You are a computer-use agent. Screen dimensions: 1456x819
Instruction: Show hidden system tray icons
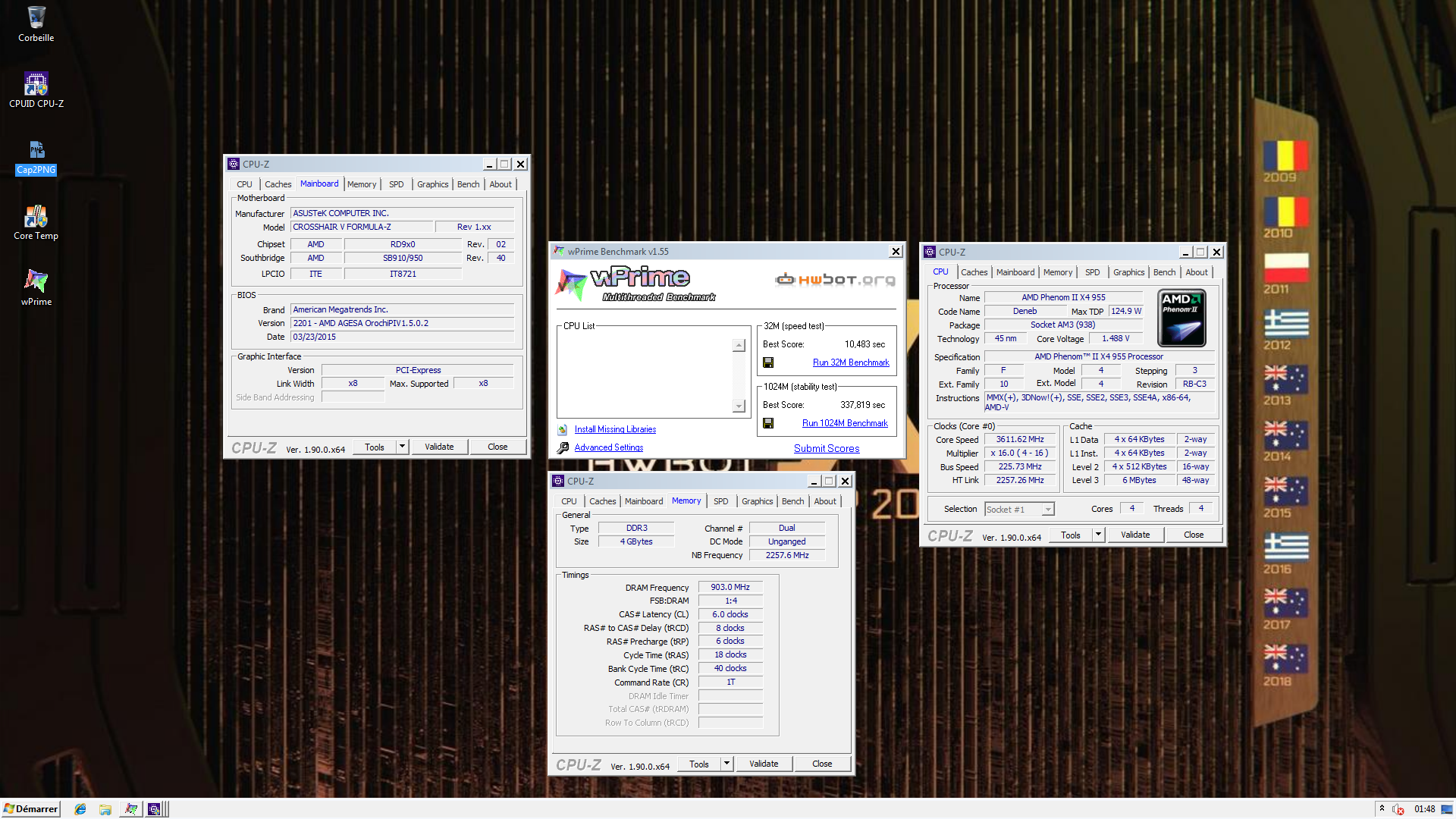point(1382,808)
